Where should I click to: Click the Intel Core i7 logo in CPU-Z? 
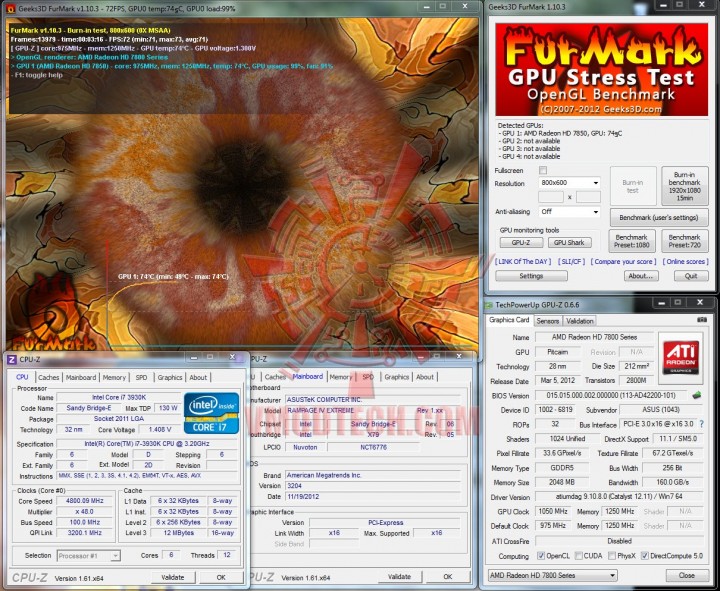tap(211, 413)
